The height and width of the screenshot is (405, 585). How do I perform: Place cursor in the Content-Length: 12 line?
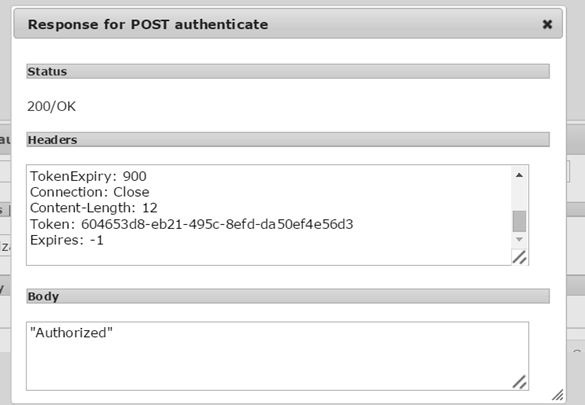click(94, 208)
